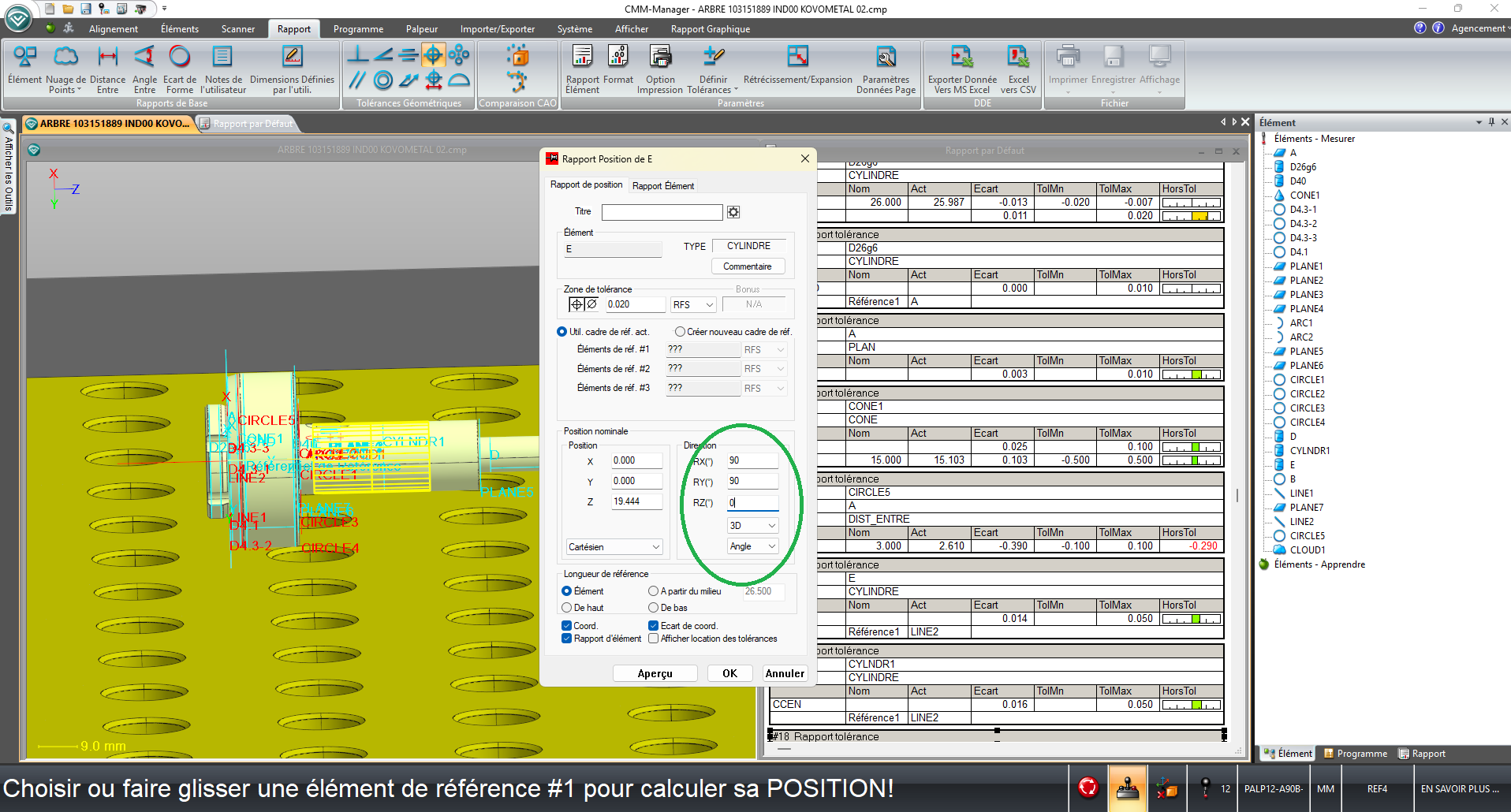Open the RFS material condition dropdown
This screenshot has height=812, width=1511.
693,305
